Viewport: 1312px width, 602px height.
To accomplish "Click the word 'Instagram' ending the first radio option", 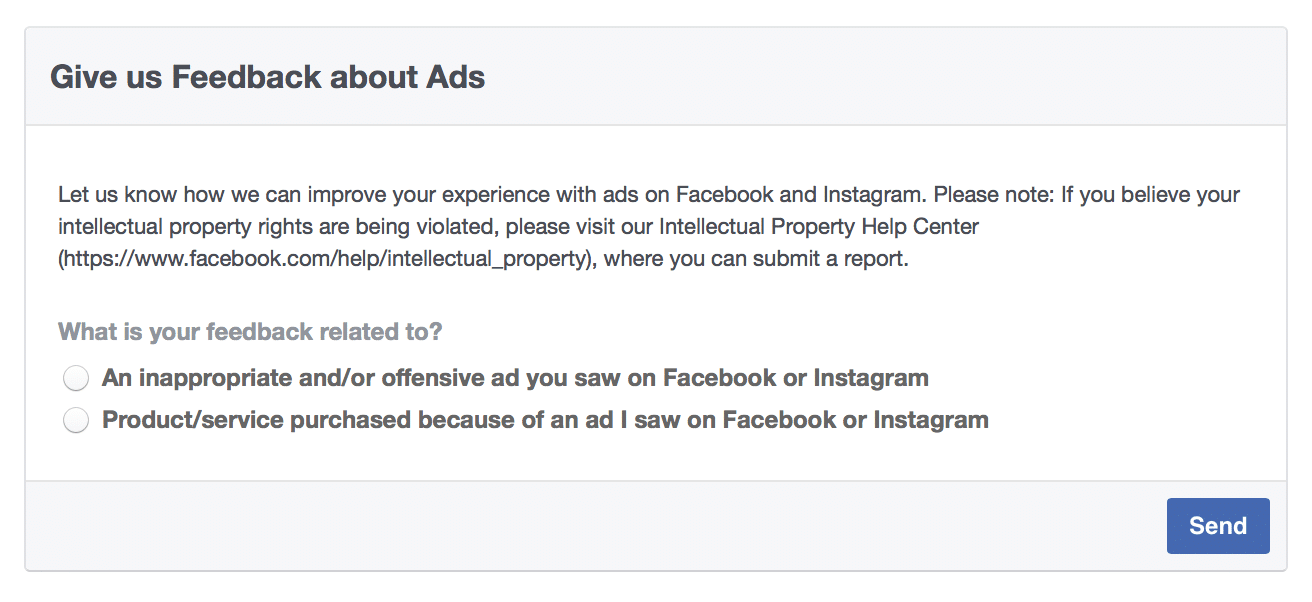I will (x=871, y=378).
